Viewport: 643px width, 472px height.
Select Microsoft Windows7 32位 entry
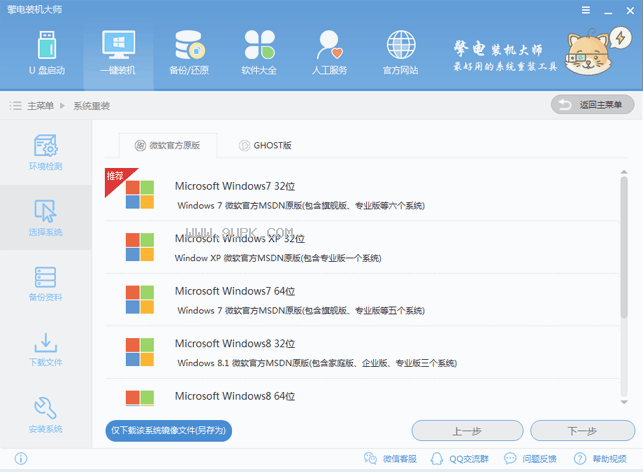(x=362, y=195)
